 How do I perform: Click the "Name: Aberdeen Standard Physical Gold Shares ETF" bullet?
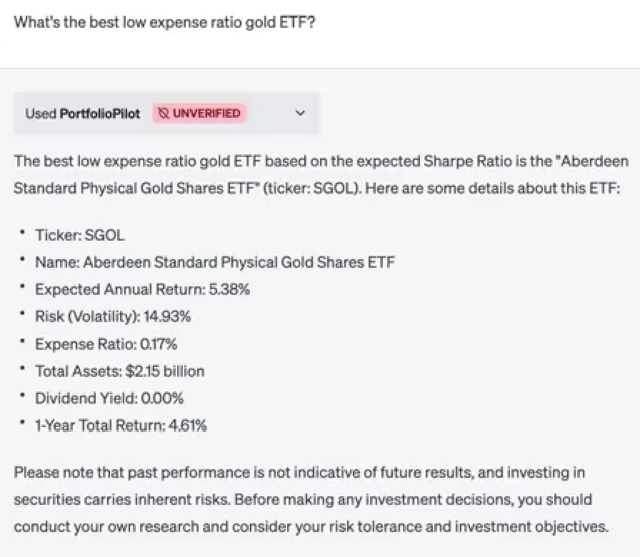tap(214, 262)
